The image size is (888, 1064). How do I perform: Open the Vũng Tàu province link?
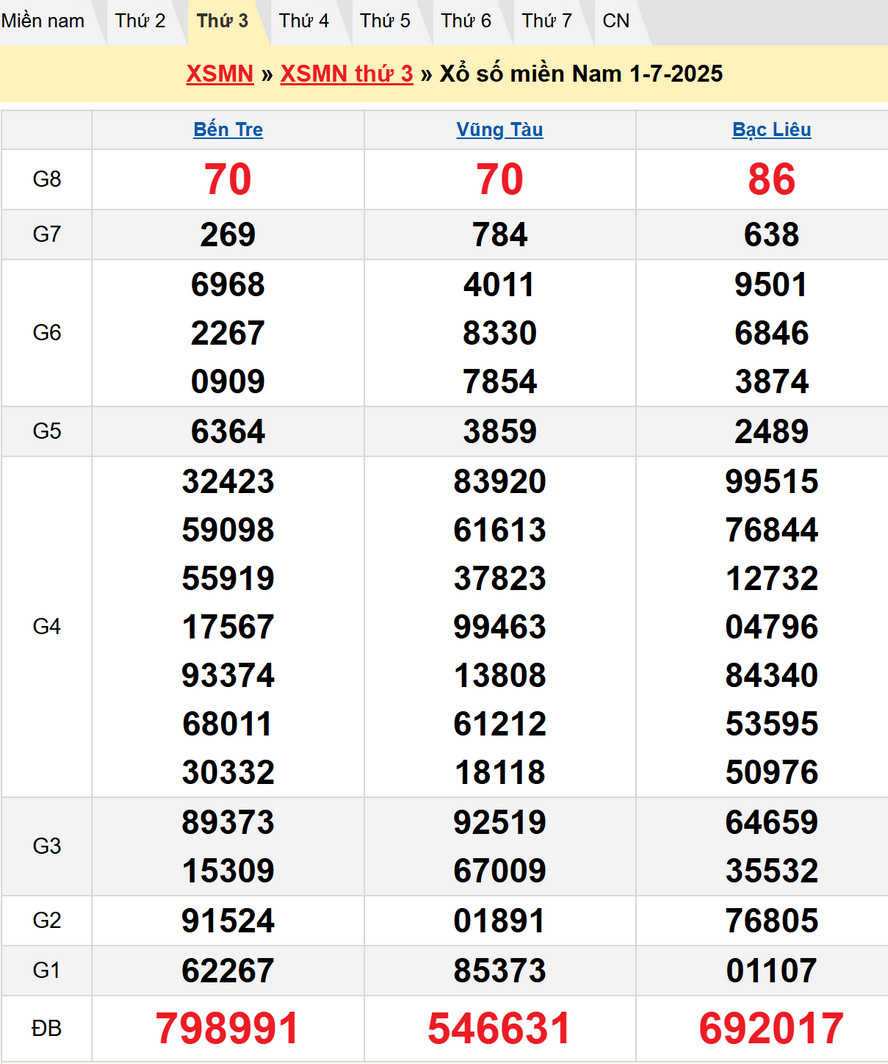(x=500, y=130)
